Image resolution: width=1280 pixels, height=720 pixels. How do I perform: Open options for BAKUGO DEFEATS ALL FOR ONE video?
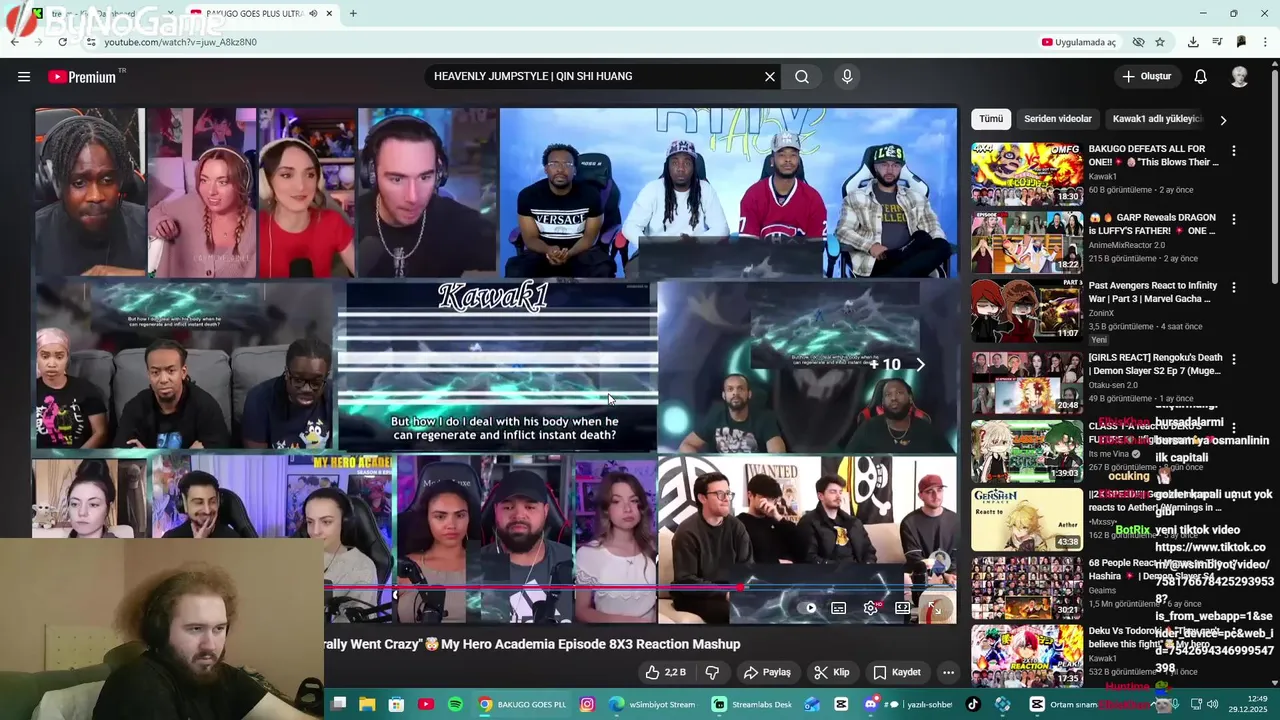1234,151
